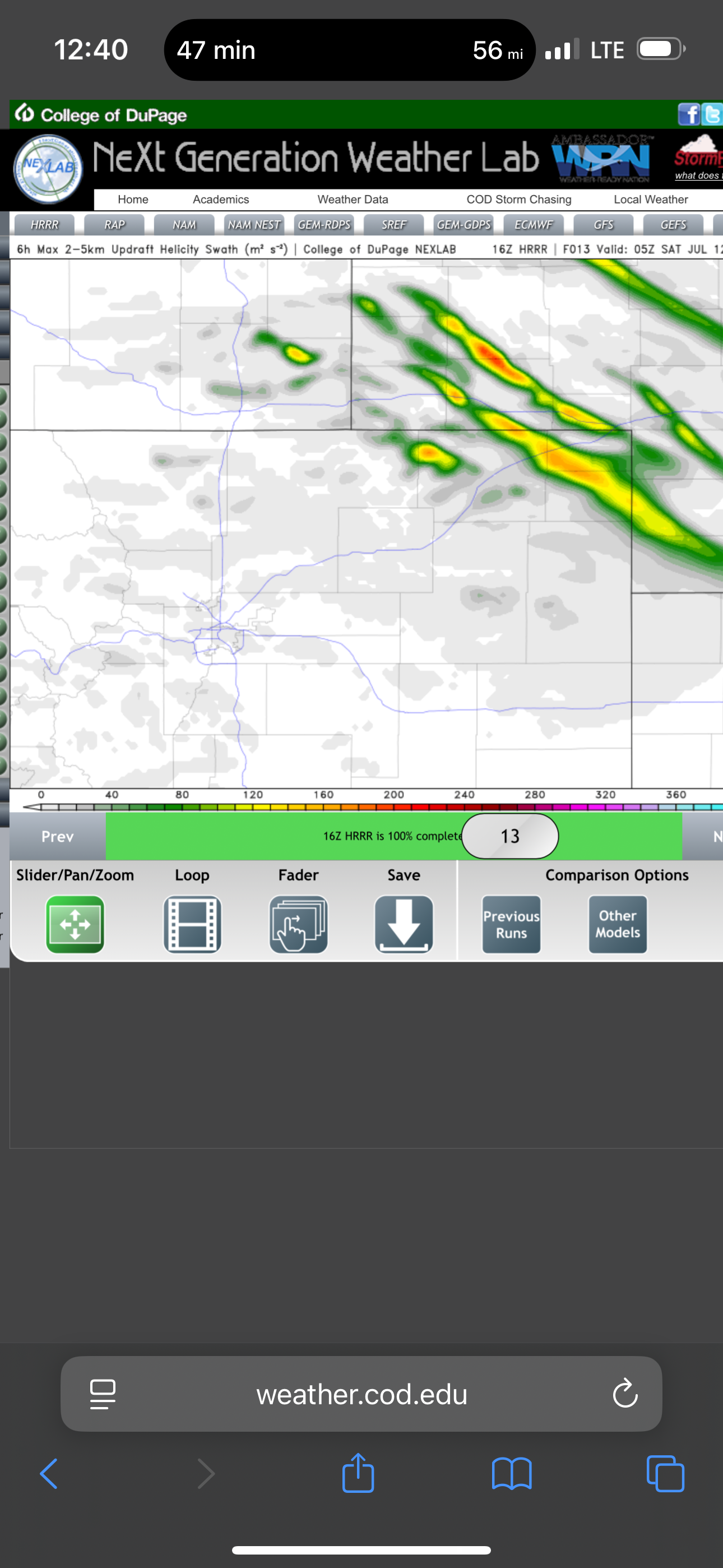Click the Other Models comparison button
This screenshot has width=723, height=1568.
(x=617, y=924)
